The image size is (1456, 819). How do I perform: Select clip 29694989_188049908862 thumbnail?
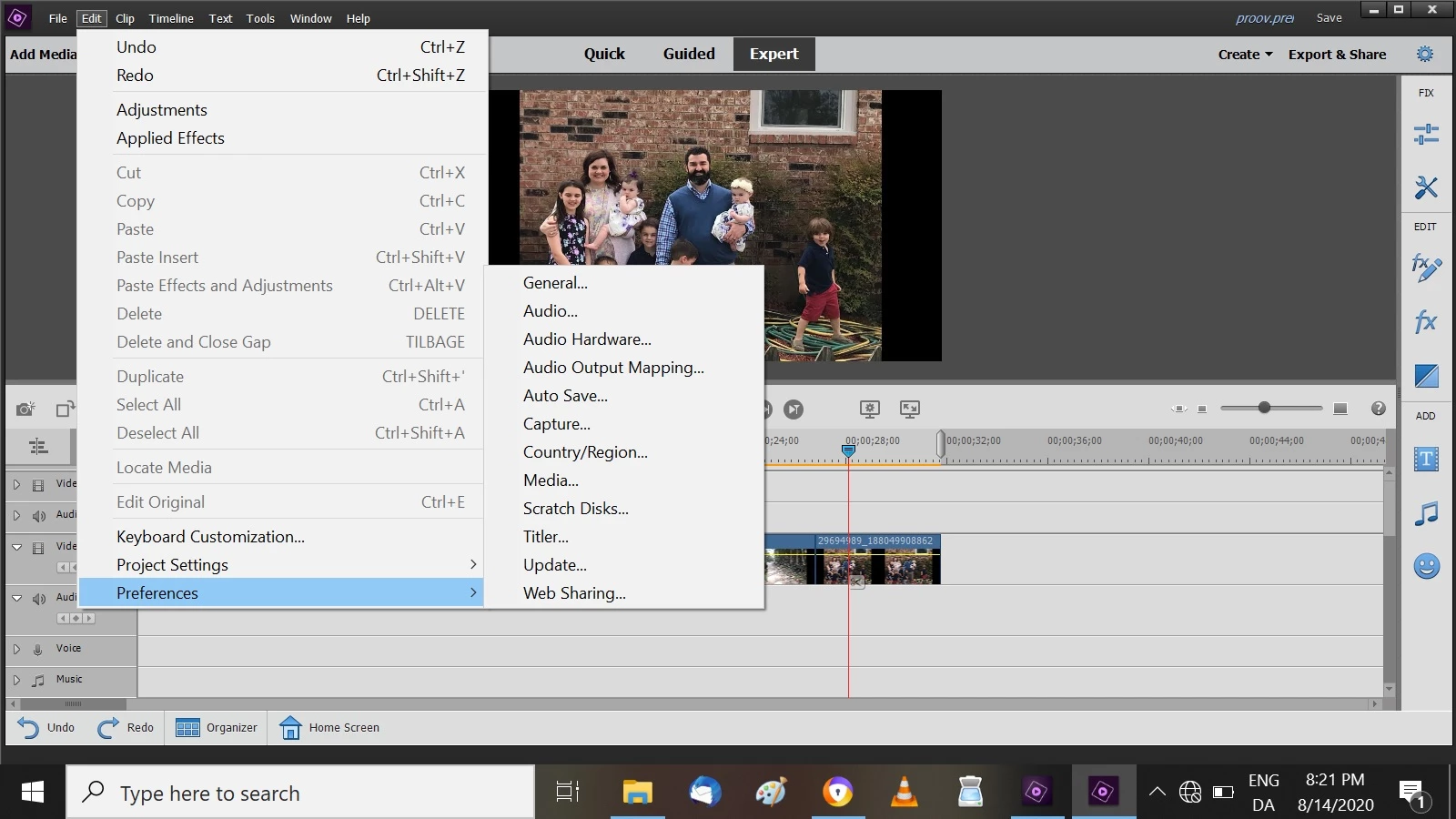point(877,560)
